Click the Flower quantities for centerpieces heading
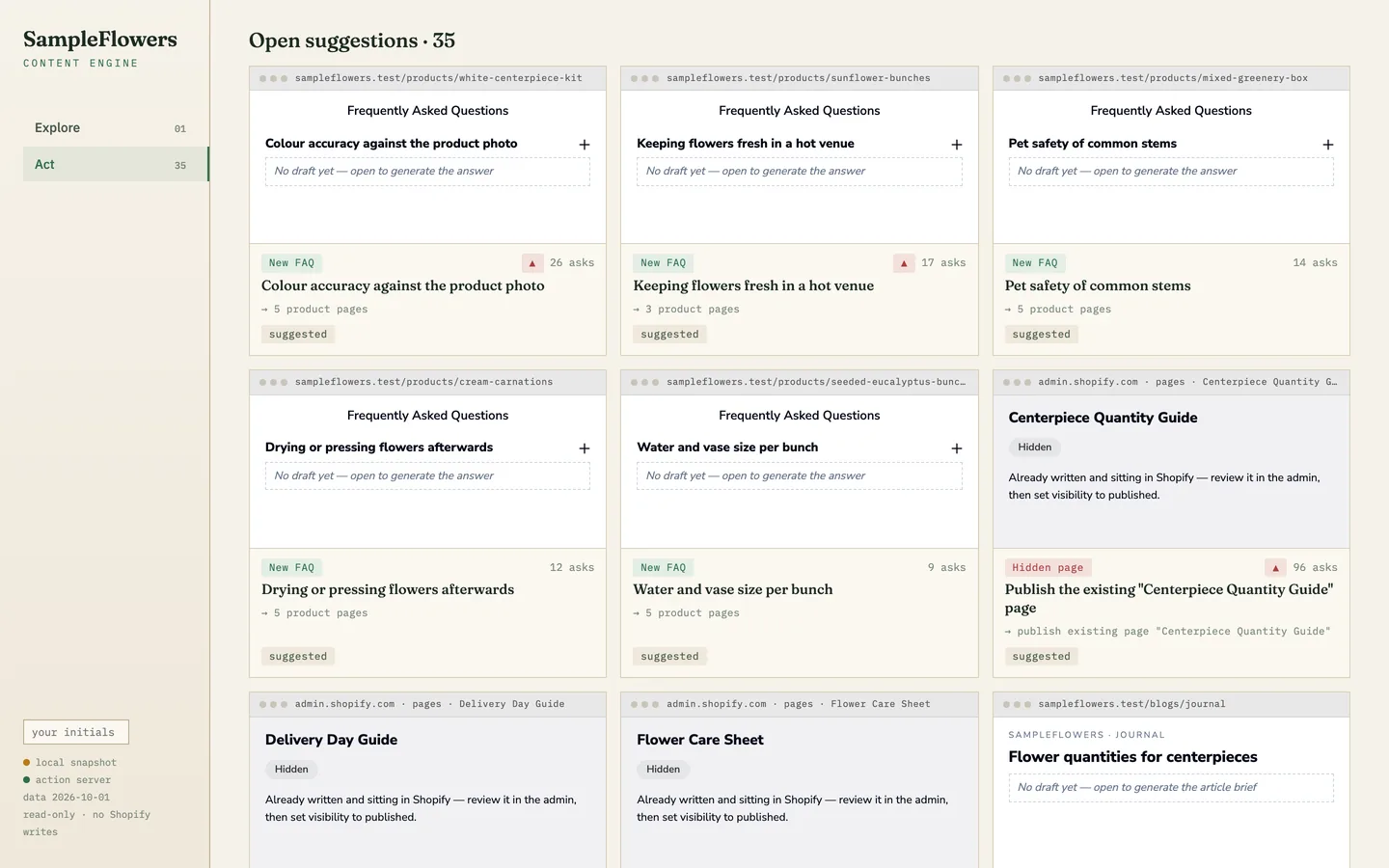This screenshot has height=868, width=1389. click(x=1133, y=758)
